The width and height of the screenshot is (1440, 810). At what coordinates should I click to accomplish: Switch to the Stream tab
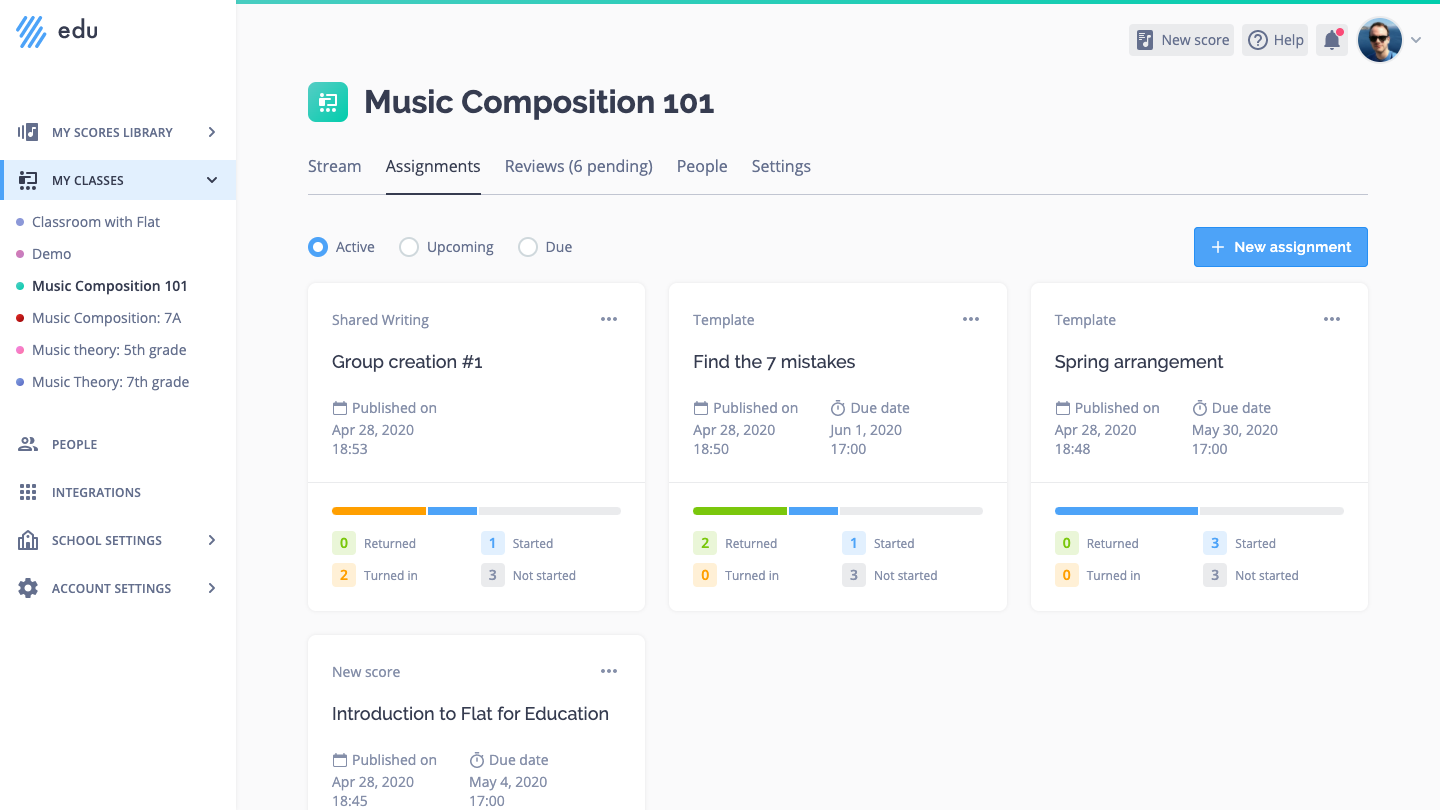tap(335, 166)
